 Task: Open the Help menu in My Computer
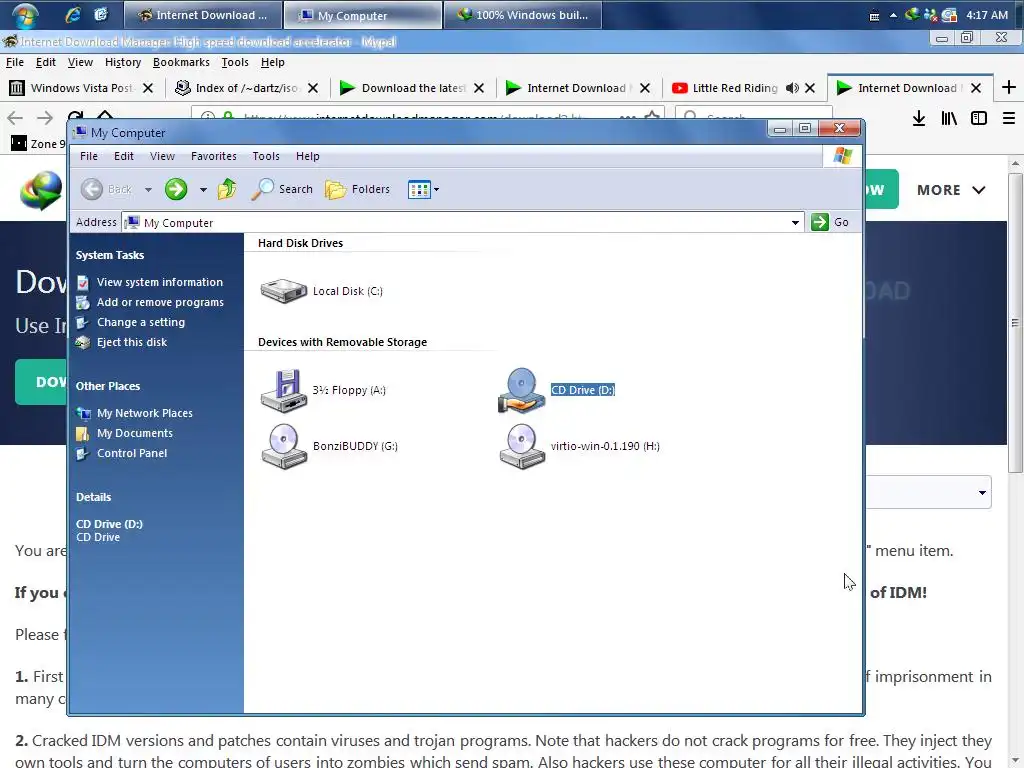(308, 156)
